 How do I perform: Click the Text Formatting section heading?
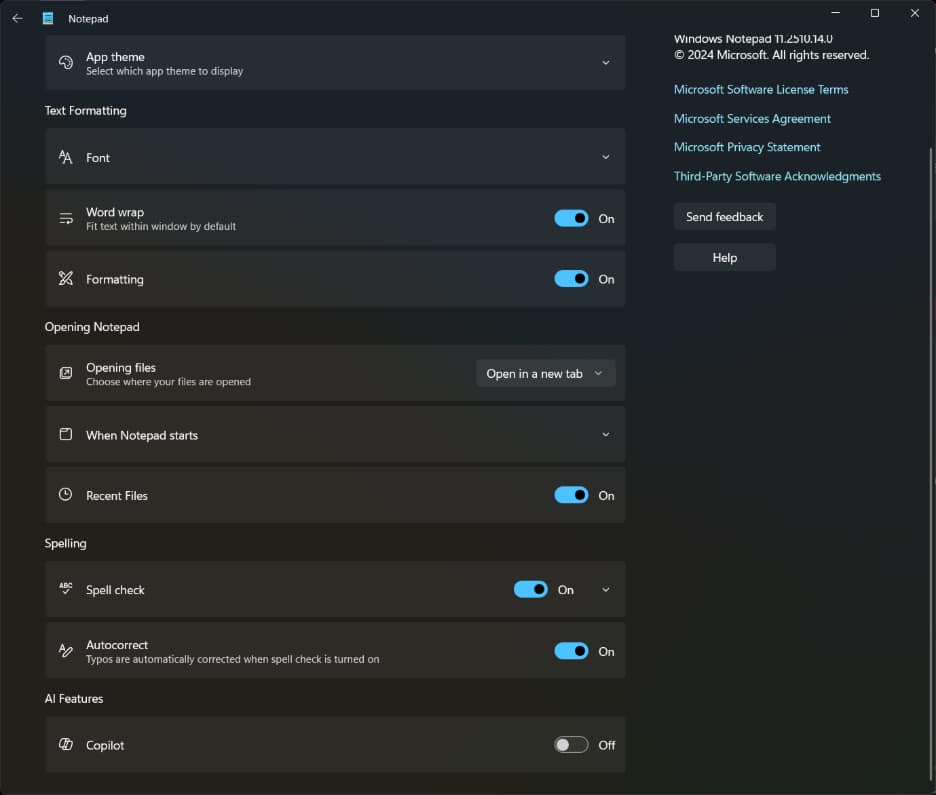point(85,110)
